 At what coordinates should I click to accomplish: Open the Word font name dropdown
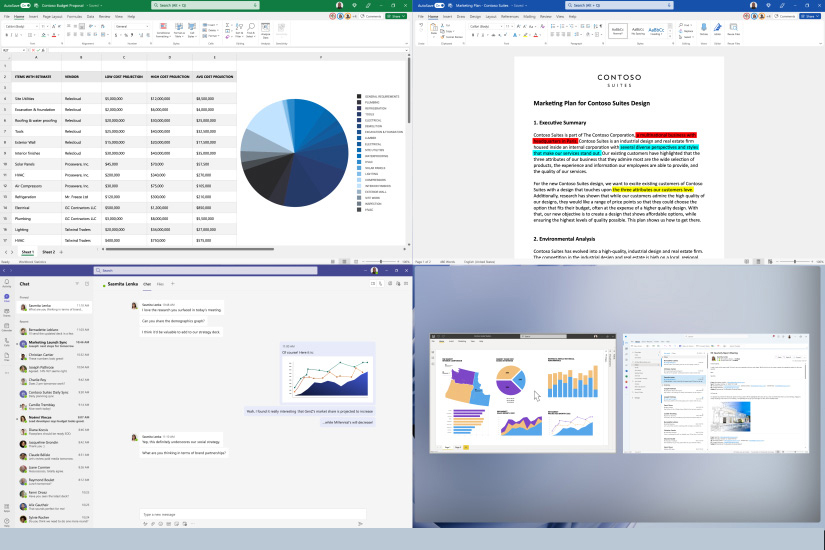tap(501, 26)
